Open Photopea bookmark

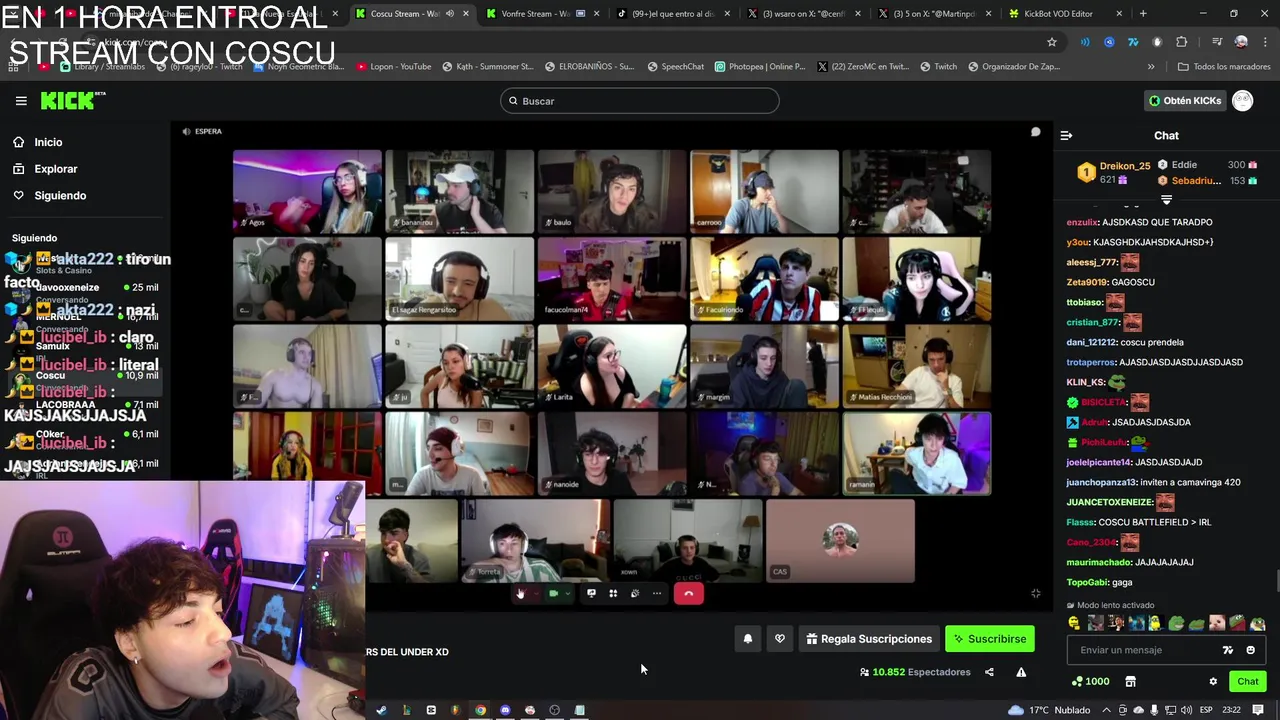coord(760,67)
